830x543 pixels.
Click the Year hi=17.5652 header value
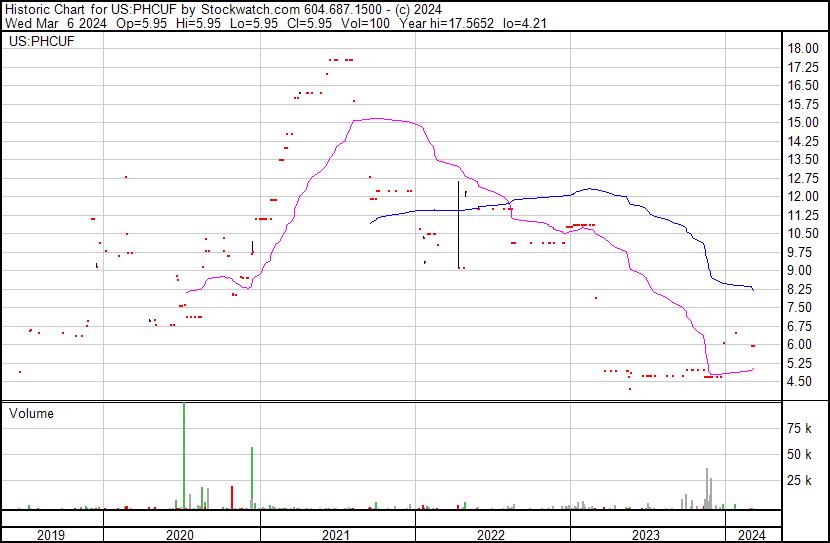pos(447,23)
